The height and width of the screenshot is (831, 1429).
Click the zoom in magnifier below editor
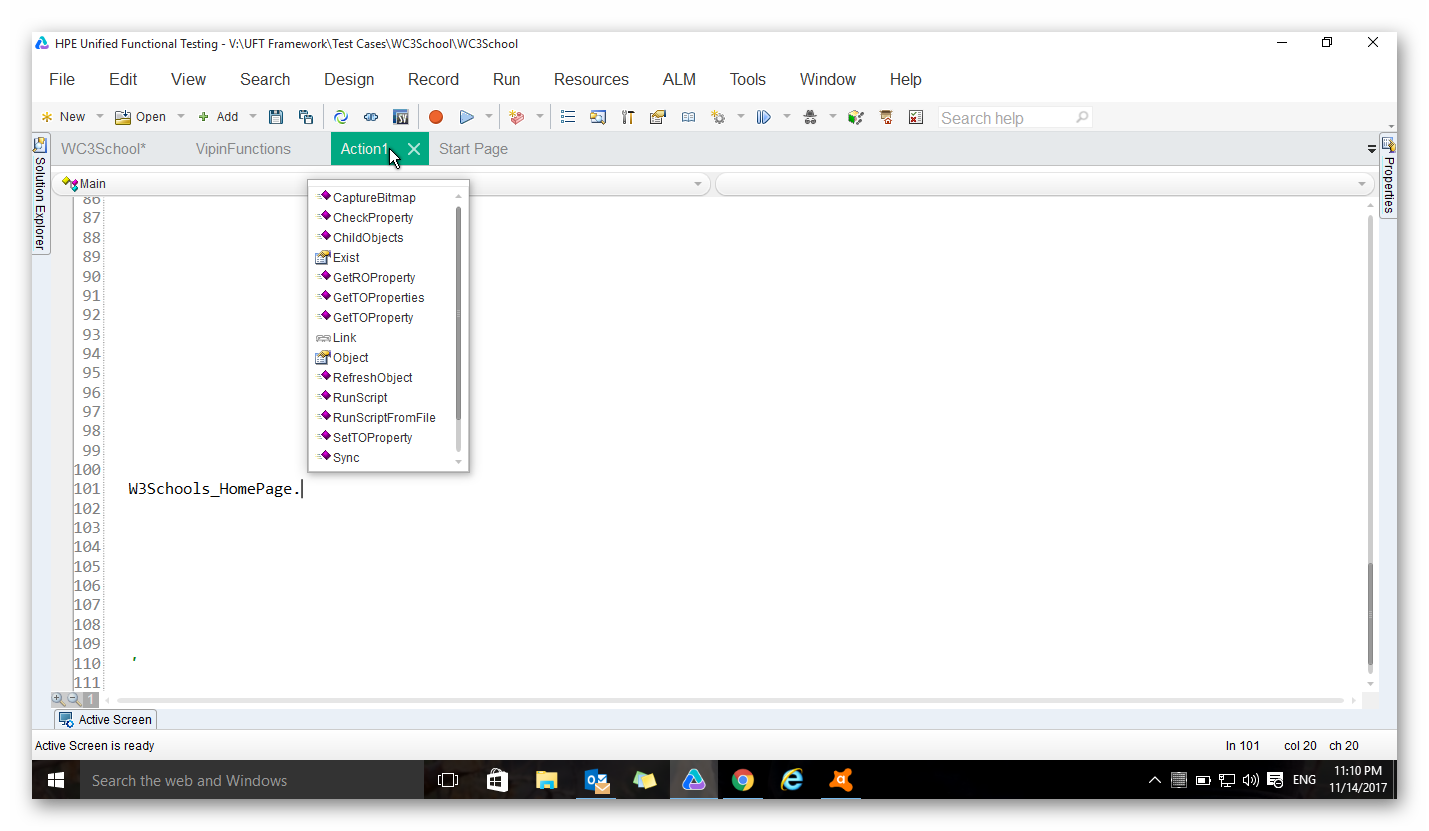(58, 699)
